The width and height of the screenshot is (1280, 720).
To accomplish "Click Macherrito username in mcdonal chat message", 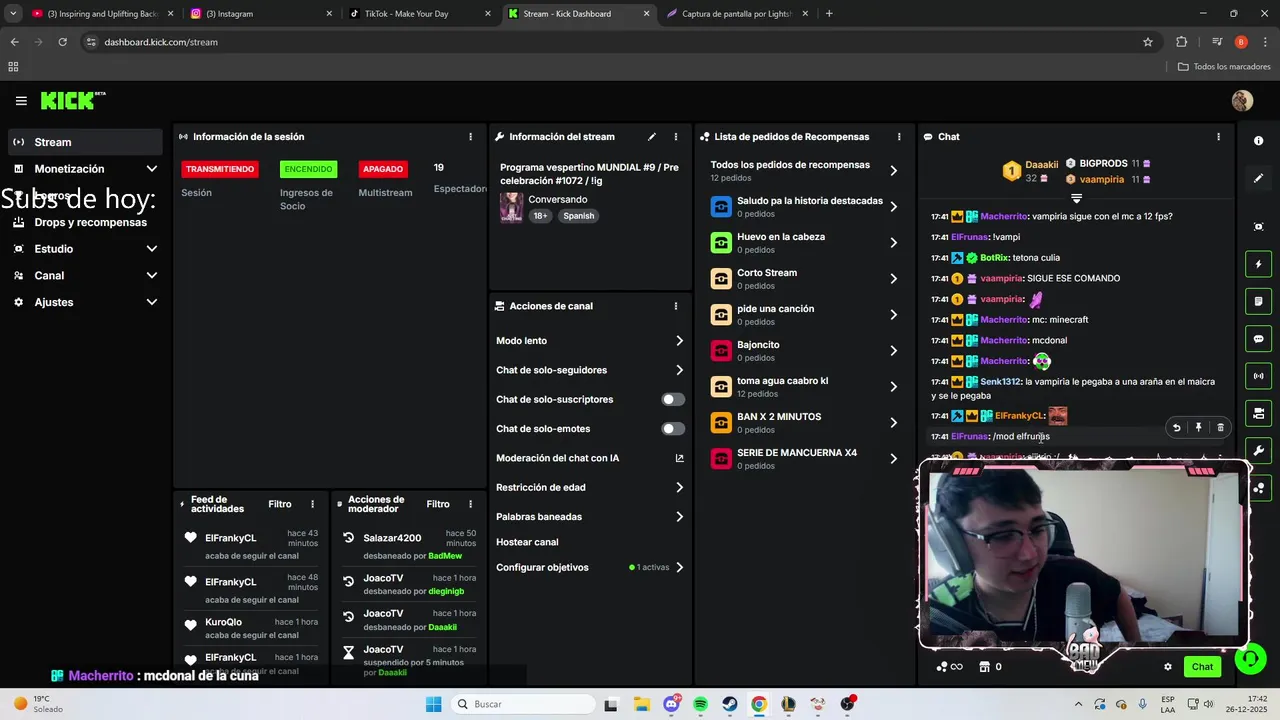I will click(x=1004, y=341).
